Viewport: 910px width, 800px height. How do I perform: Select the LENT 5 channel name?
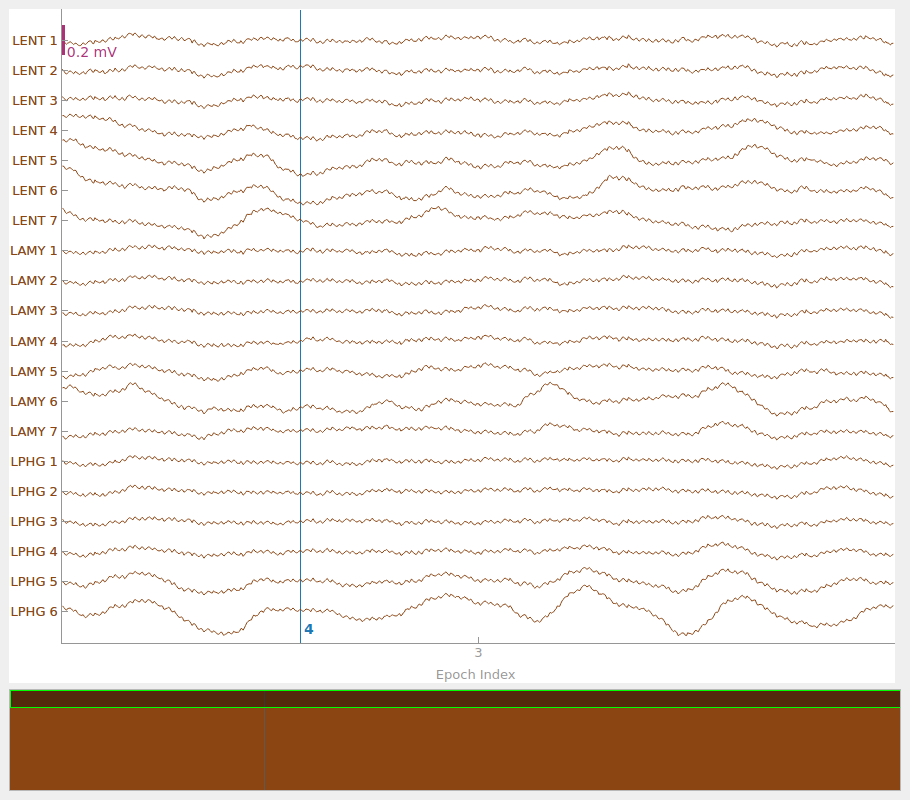click(x=34, y=161)
